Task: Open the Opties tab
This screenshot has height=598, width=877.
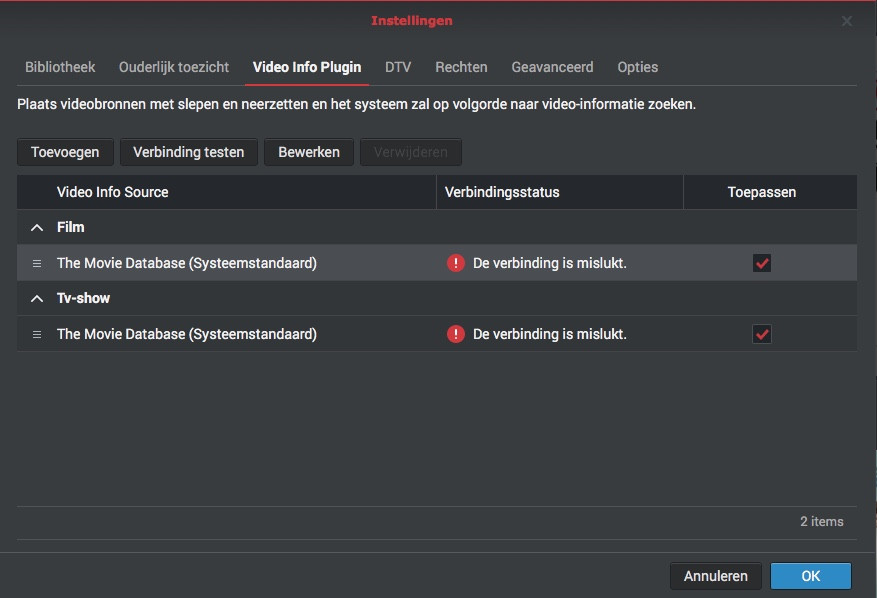Action: tap(637, 67)
